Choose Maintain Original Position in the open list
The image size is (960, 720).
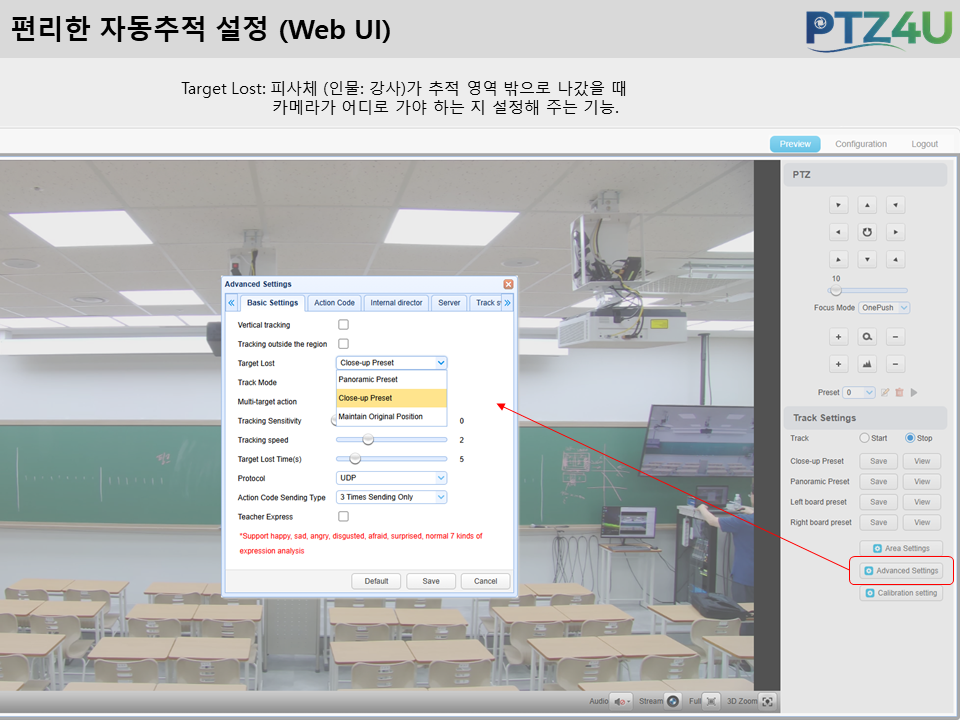391,416
